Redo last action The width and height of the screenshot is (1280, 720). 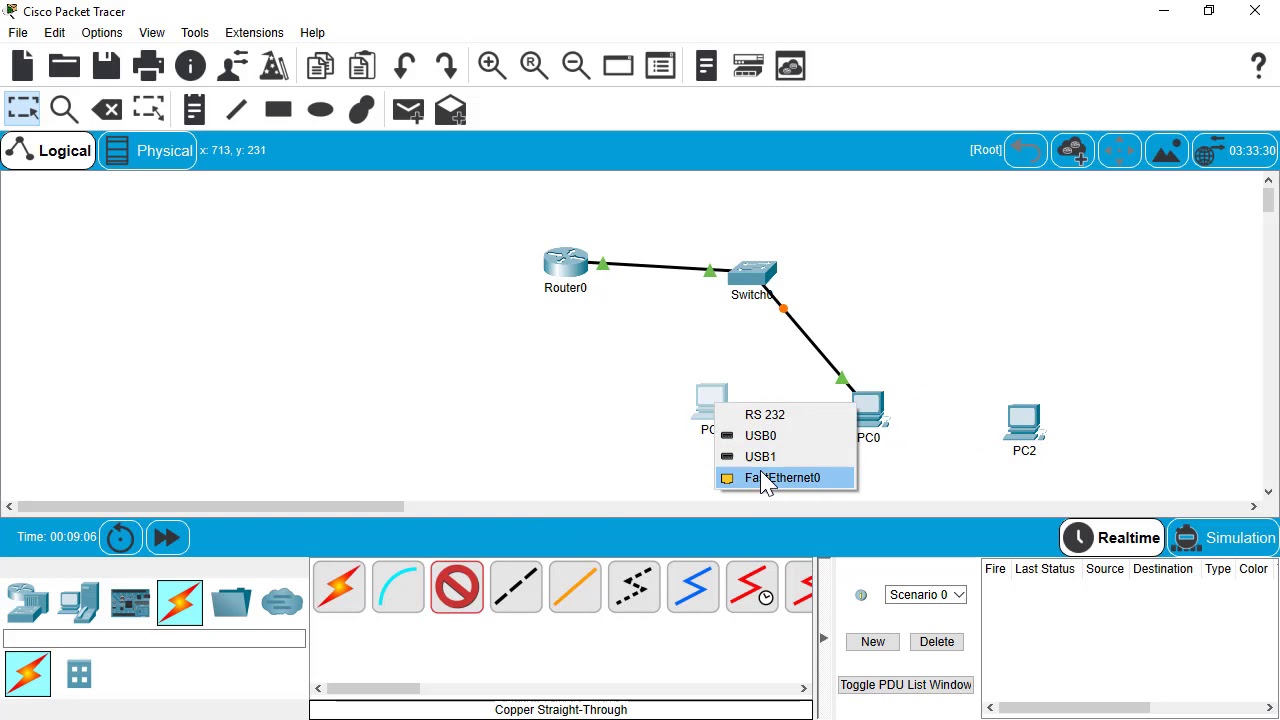coord(446,66)
